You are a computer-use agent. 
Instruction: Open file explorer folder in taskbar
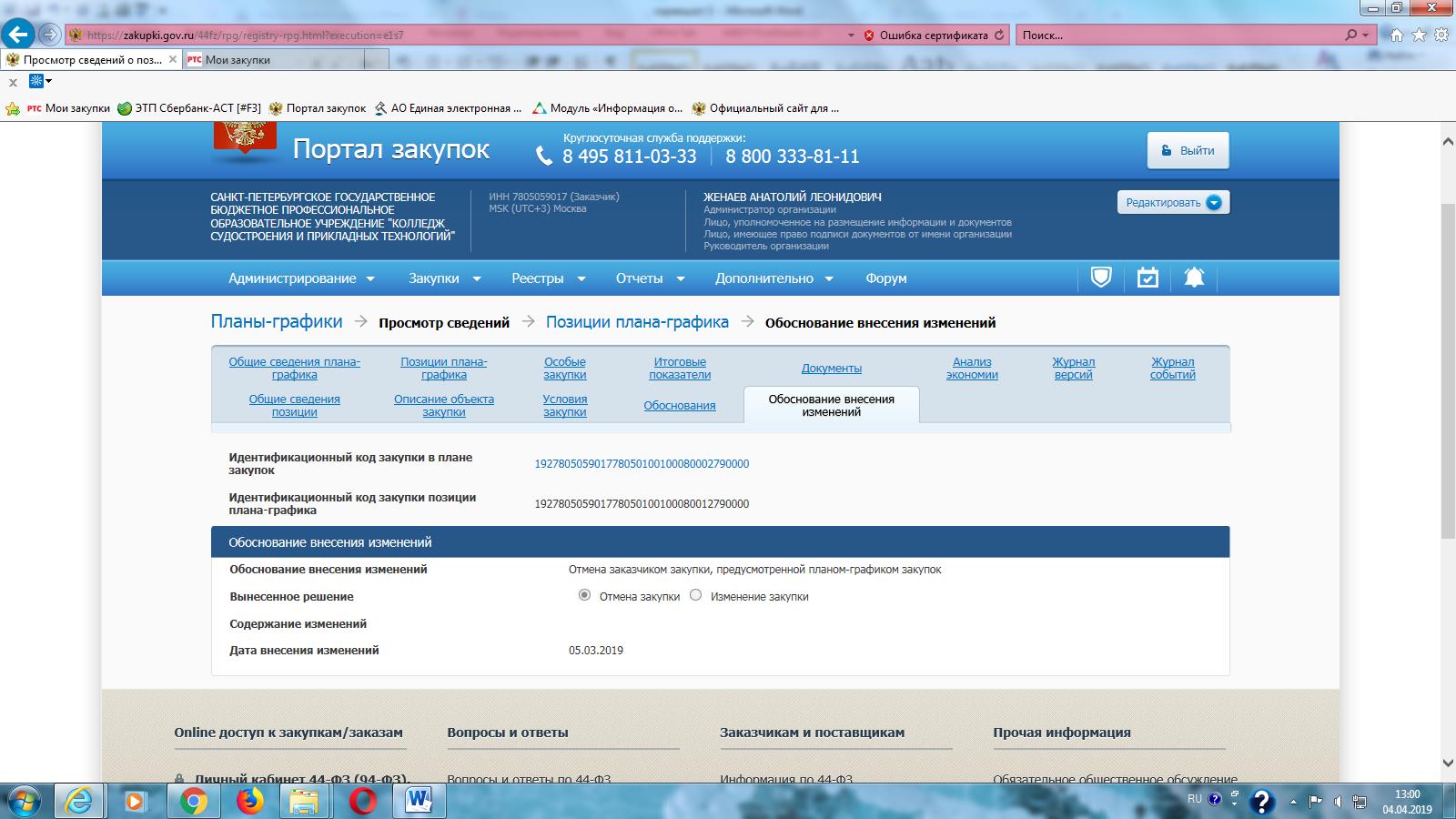305,801
